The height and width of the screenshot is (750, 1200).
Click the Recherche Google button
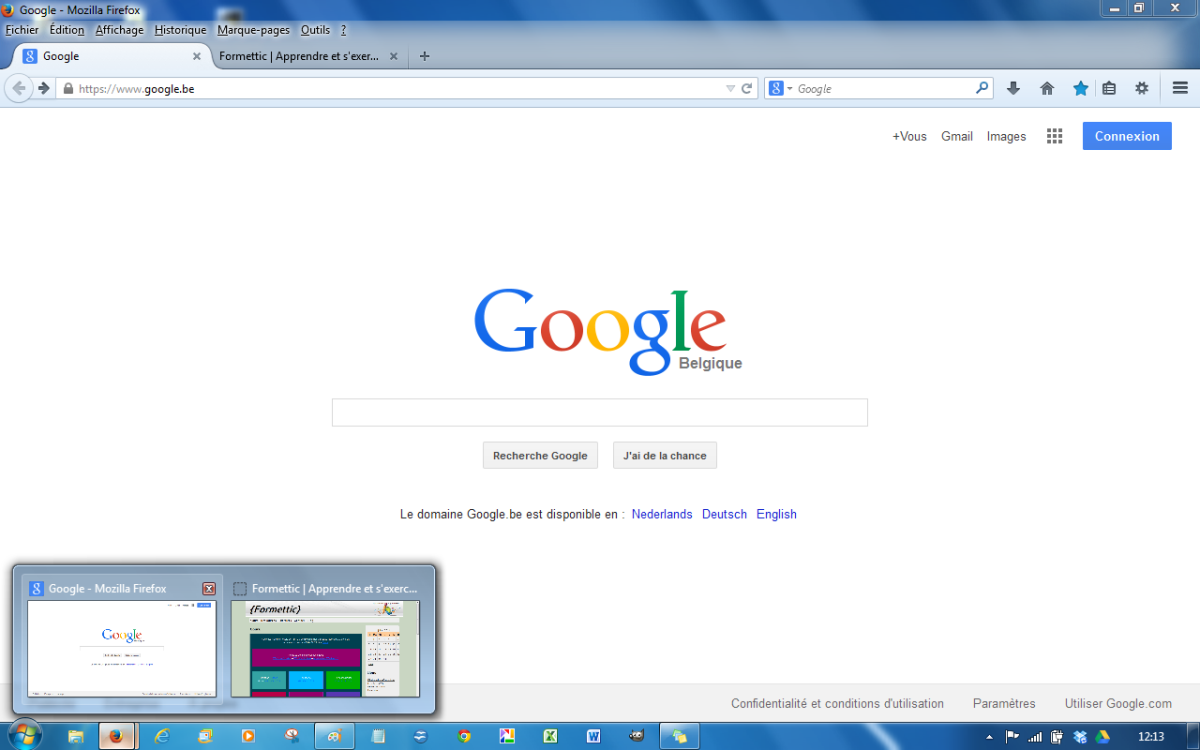tap(540, 455)
